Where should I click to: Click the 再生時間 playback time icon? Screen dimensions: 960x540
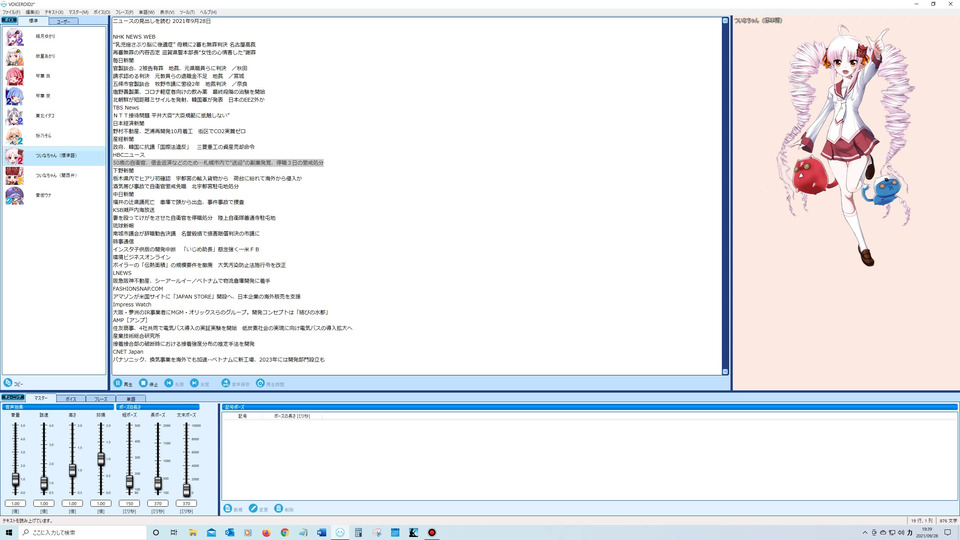(x=260, y=383)
